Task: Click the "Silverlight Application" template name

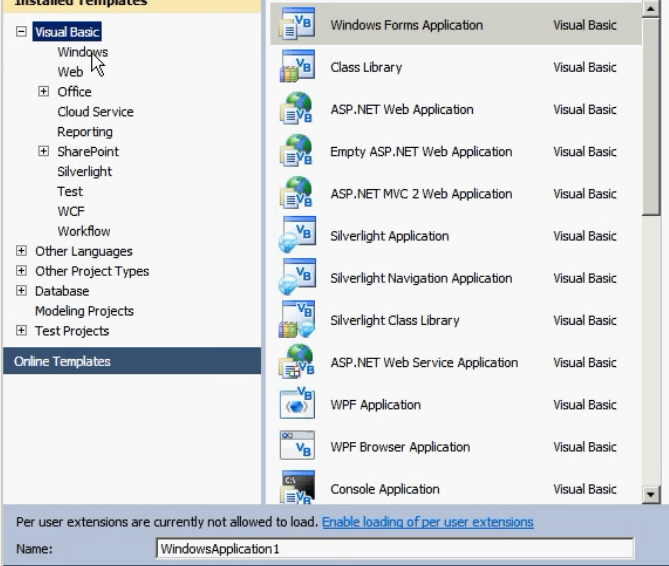Action: 390,236
